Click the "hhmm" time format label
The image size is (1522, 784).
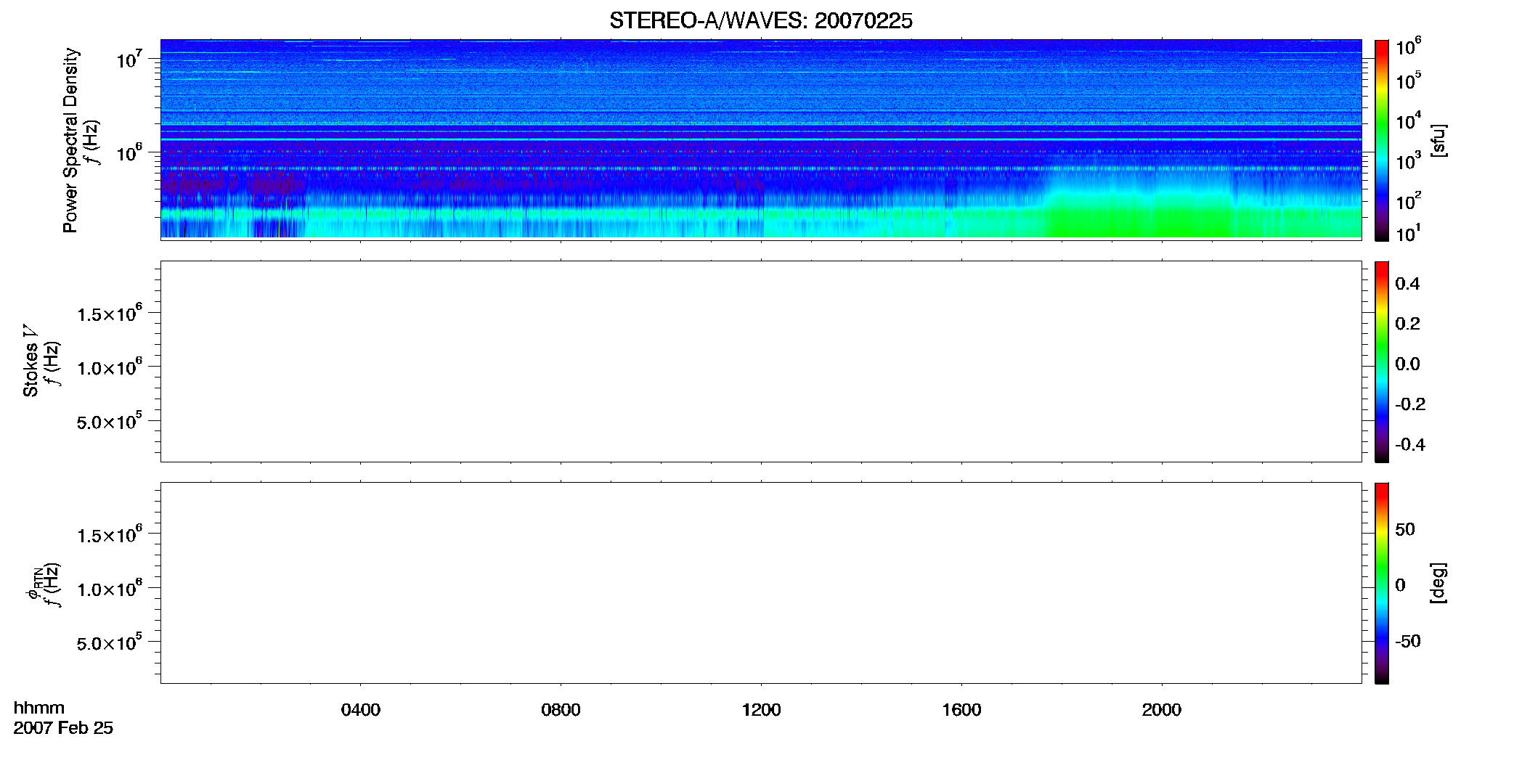[39, 709]
